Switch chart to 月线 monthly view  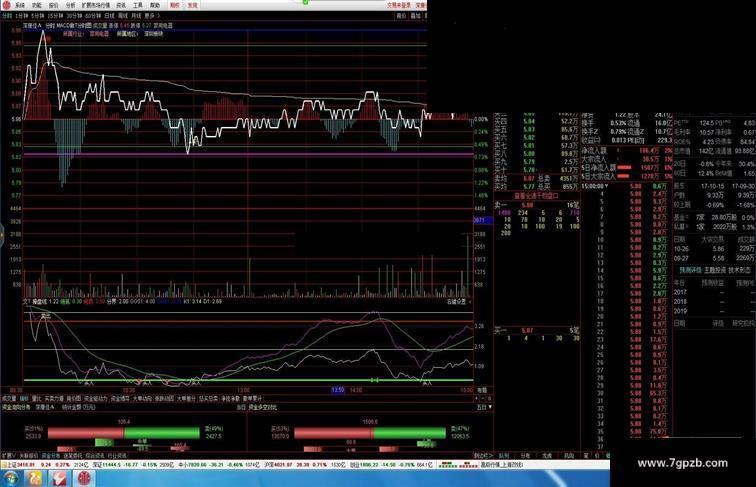pyautogui.click(x=136, y=16)
